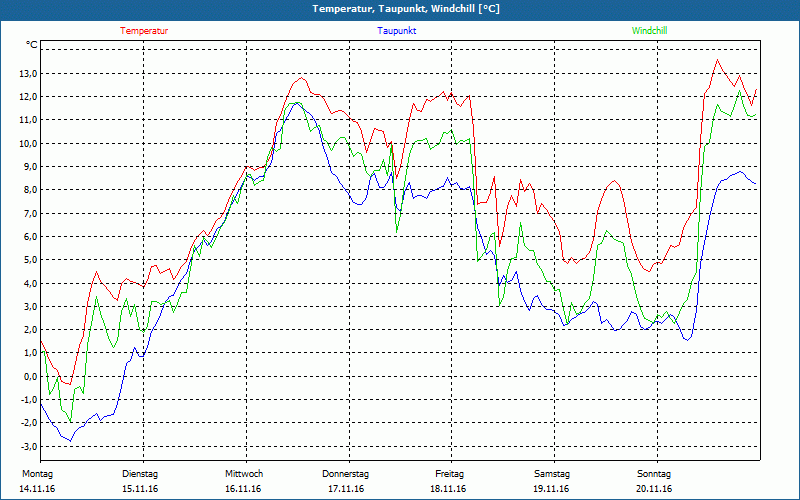This screenshot has width=800, height=500.
Task: Click the 8,0 value on the y-axis
Action: (x=30, y=190)
